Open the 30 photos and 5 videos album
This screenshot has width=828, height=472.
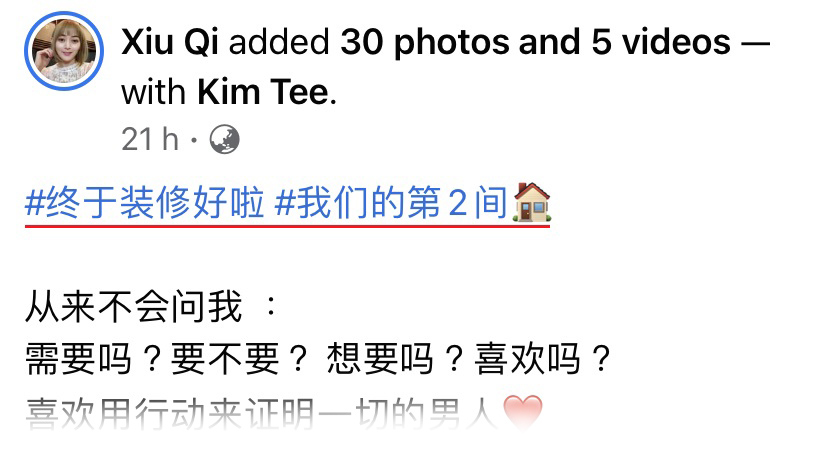coord(535,41)
